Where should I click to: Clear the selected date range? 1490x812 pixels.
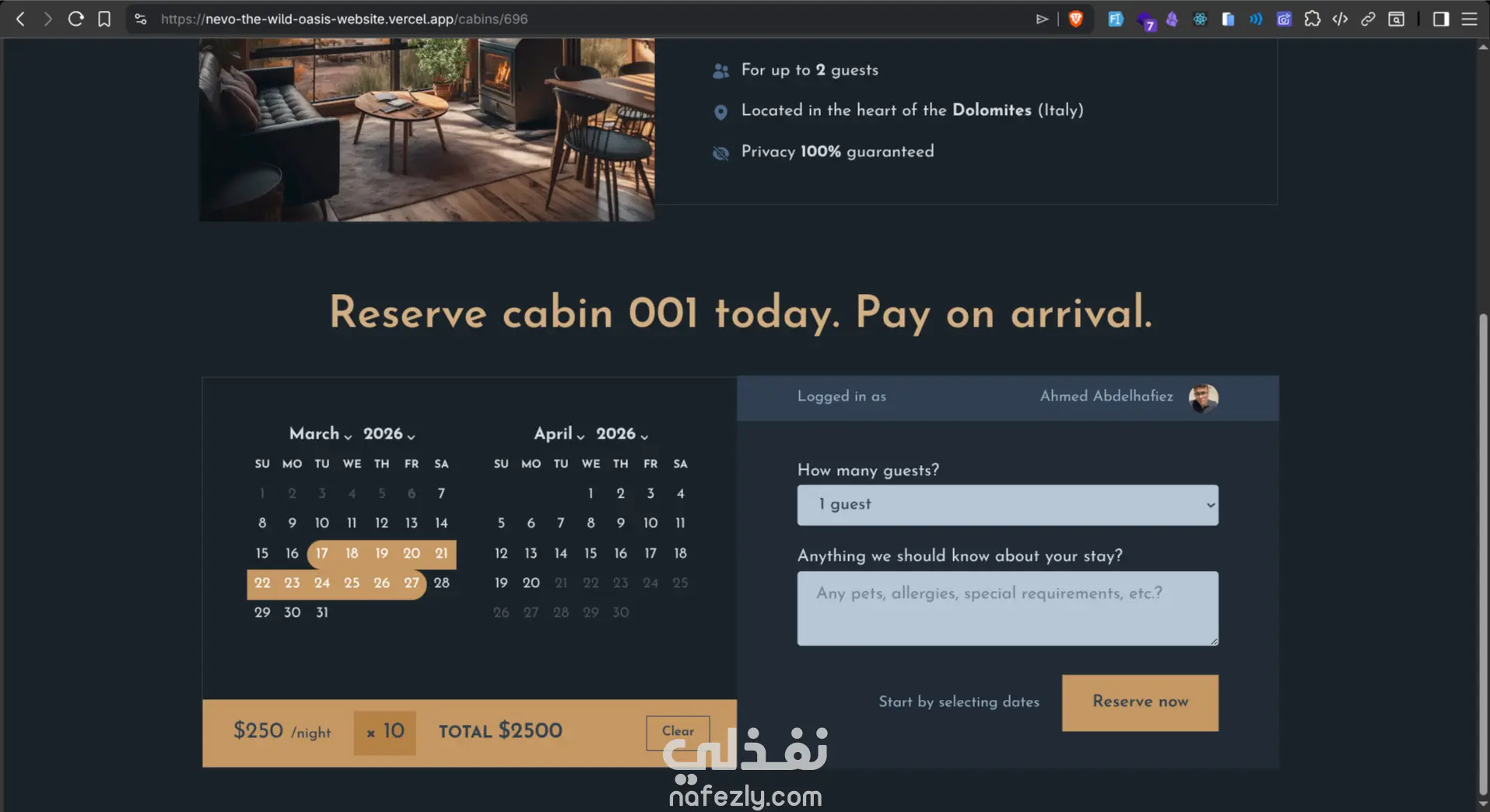(678, 732)
